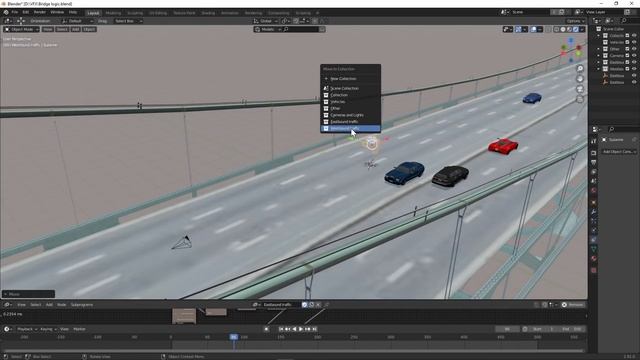Toggle the snapping magnet icon
This screenshot has width=640, height=360.
point(296,21)
